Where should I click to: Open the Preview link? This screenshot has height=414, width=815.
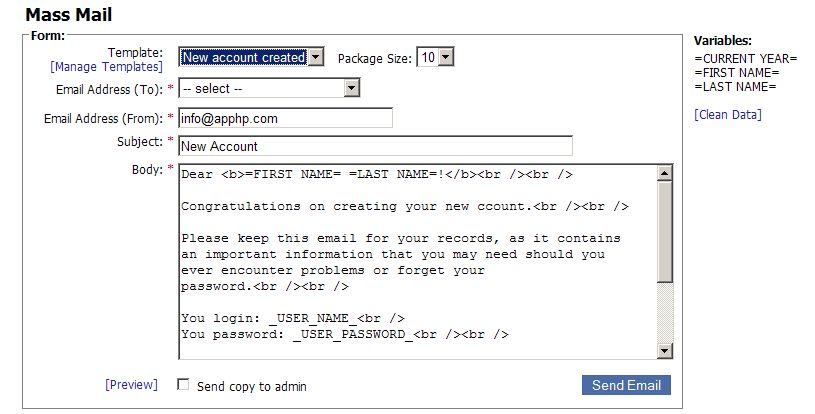click(x=131, y=385)
